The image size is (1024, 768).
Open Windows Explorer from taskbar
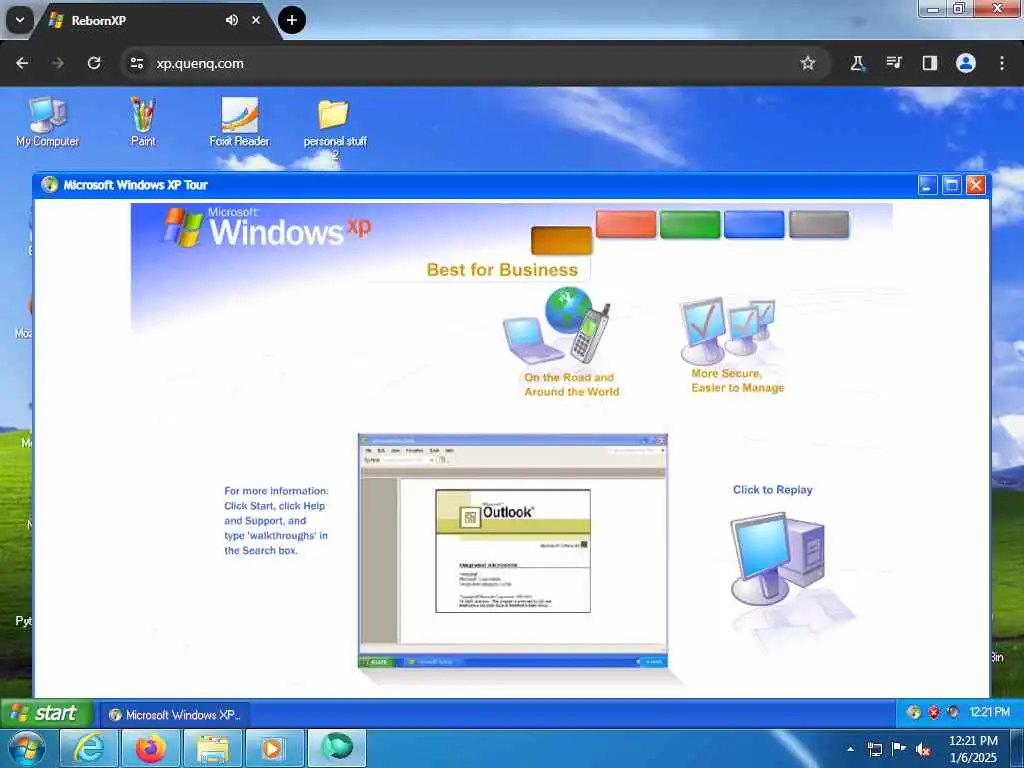pos(213,748)
